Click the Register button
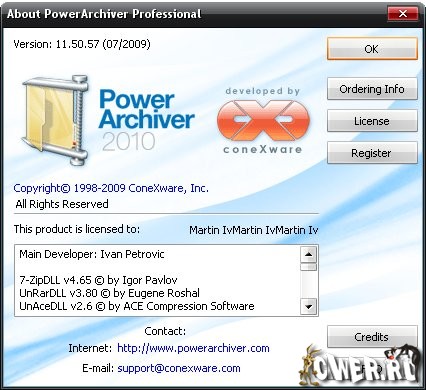Viewport: 426px width, 390px height. tap(372, 153)
